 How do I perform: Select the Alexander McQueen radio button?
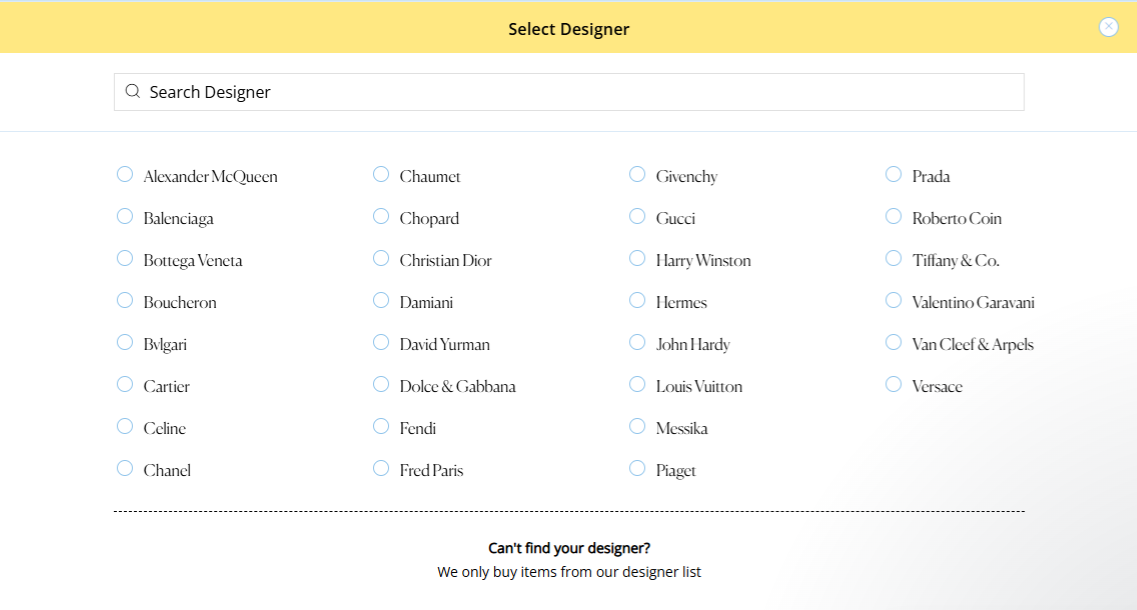tap(124, 173)
